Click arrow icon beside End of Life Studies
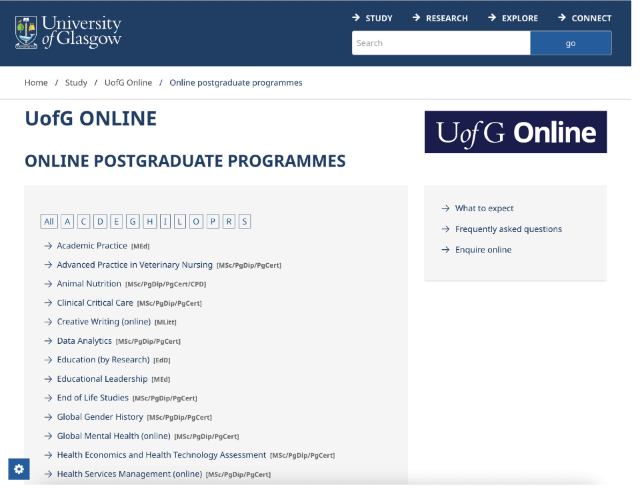Viewport: 640px width, 491px height. 48,398
